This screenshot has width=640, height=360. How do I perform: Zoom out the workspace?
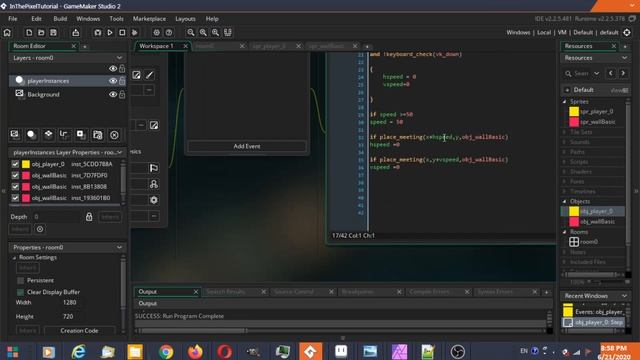tap(191, 33)
